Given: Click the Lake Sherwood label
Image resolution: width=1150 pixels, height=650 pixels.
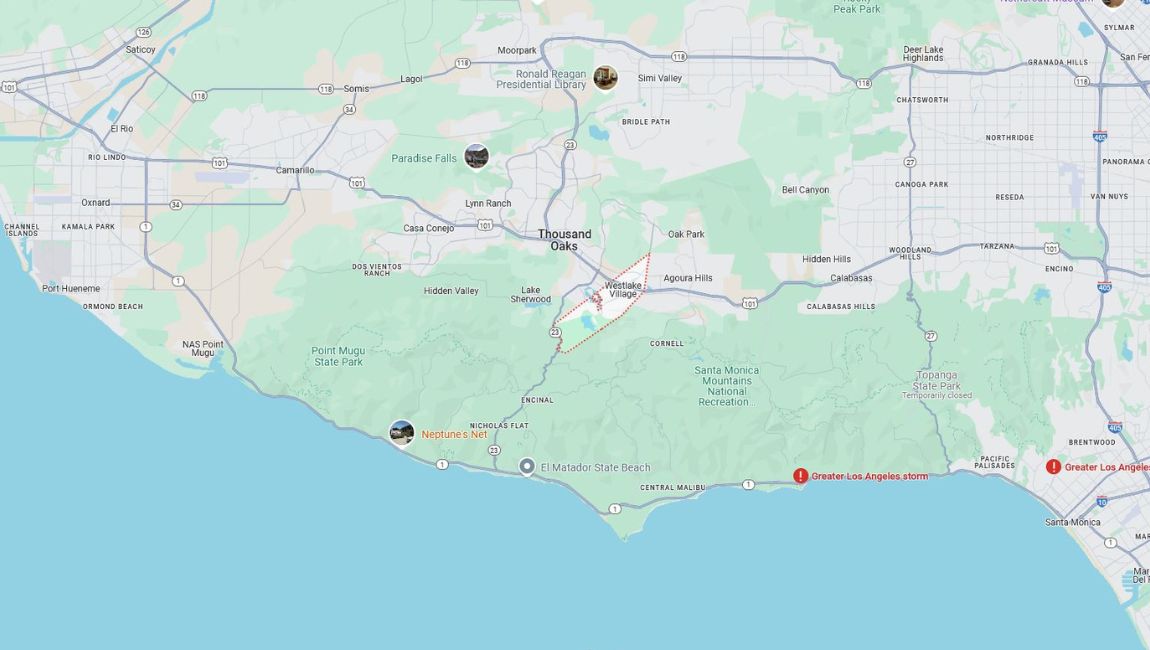Looking at the screenshot, I should pos(530,294).
